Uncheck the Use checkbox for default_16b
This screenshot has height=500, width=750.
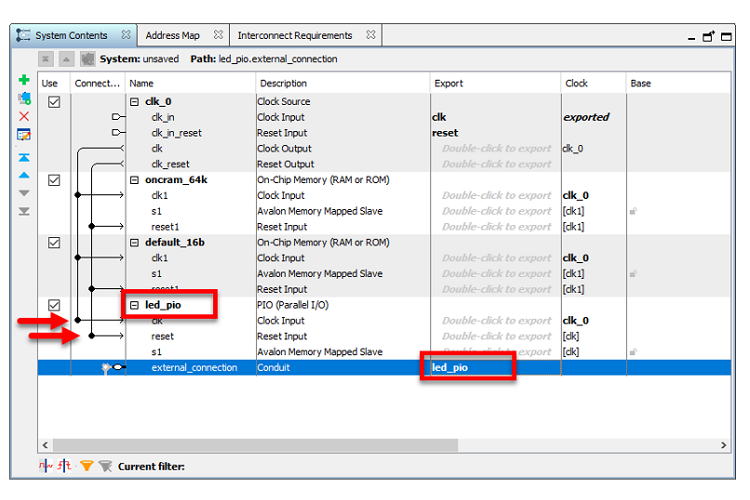pos(54,243)
